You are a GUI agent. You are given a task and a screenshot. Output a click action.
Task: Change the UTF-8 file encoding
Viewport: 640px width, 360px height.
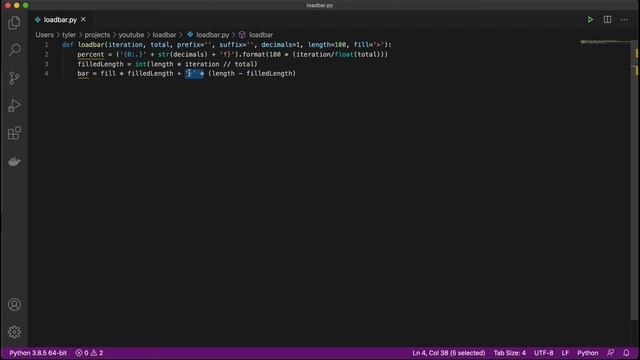click(544, 353)
